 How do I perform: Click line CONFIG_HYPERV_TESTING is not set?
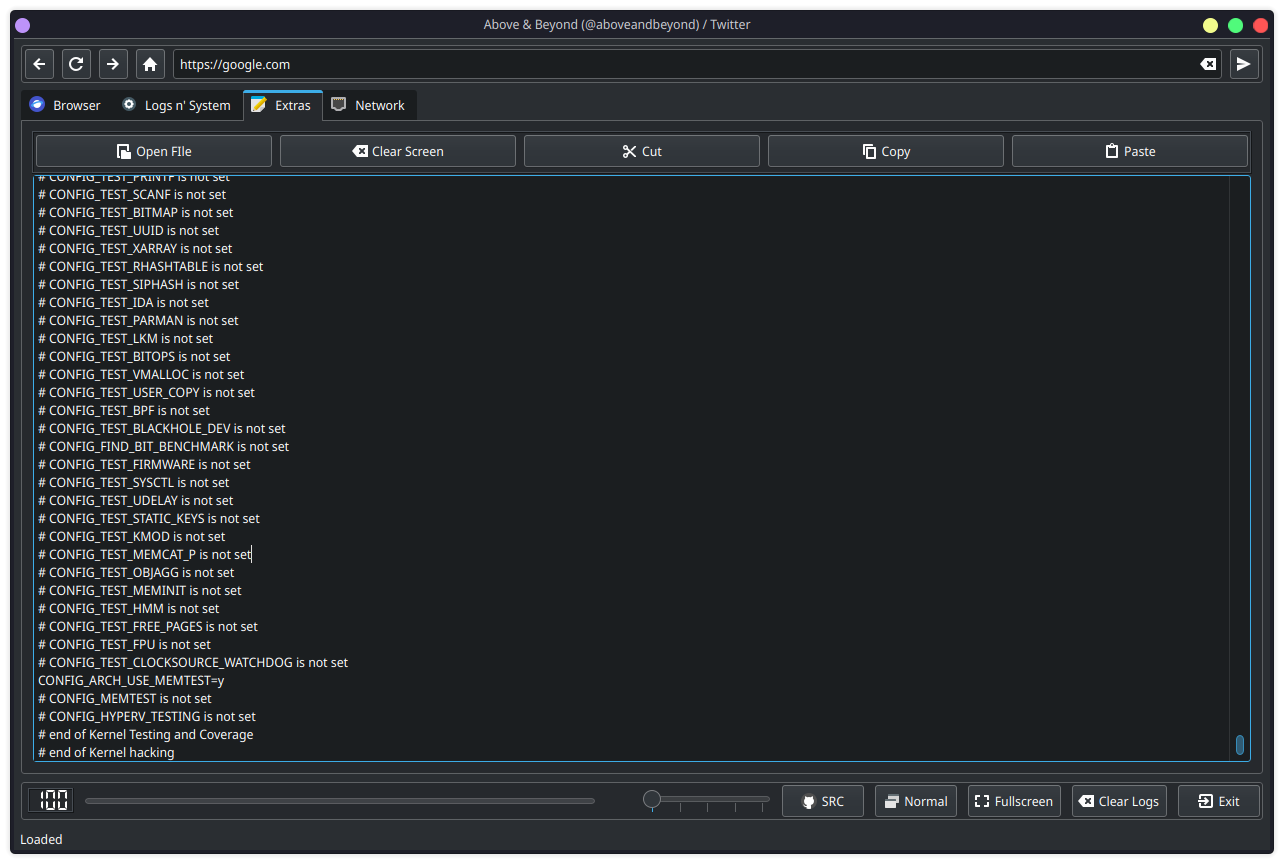pos(147,716)
